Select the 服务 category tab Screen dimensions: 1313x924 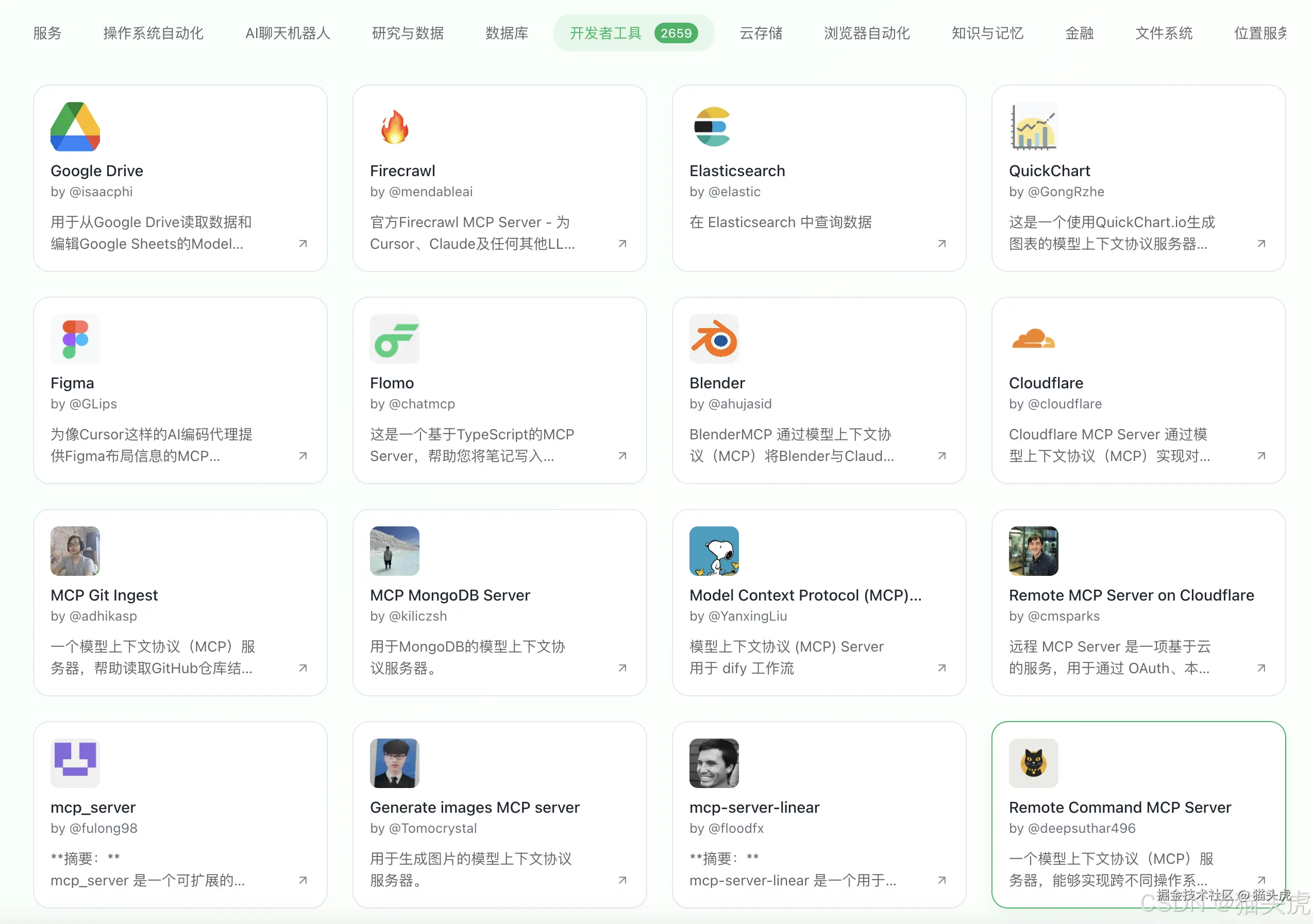47,32
